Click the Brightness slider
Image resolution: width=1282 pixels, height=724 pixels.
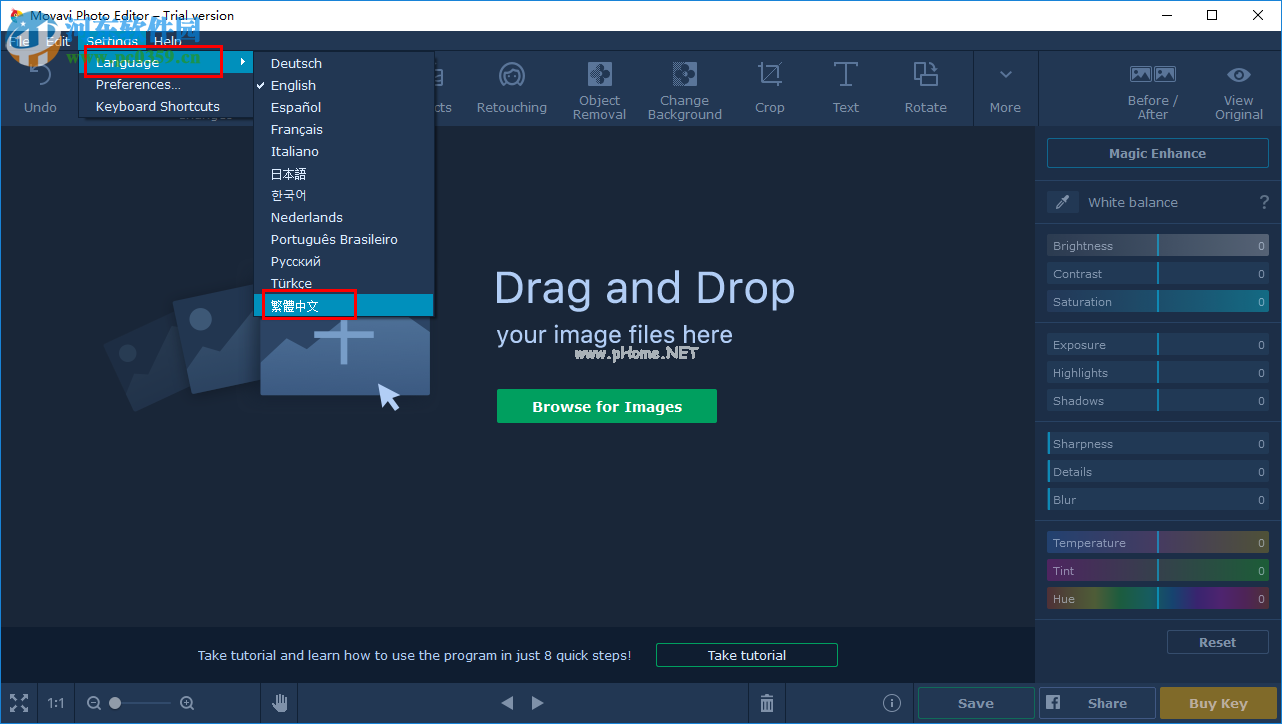pyautogui.click(x=1158, y=245)
